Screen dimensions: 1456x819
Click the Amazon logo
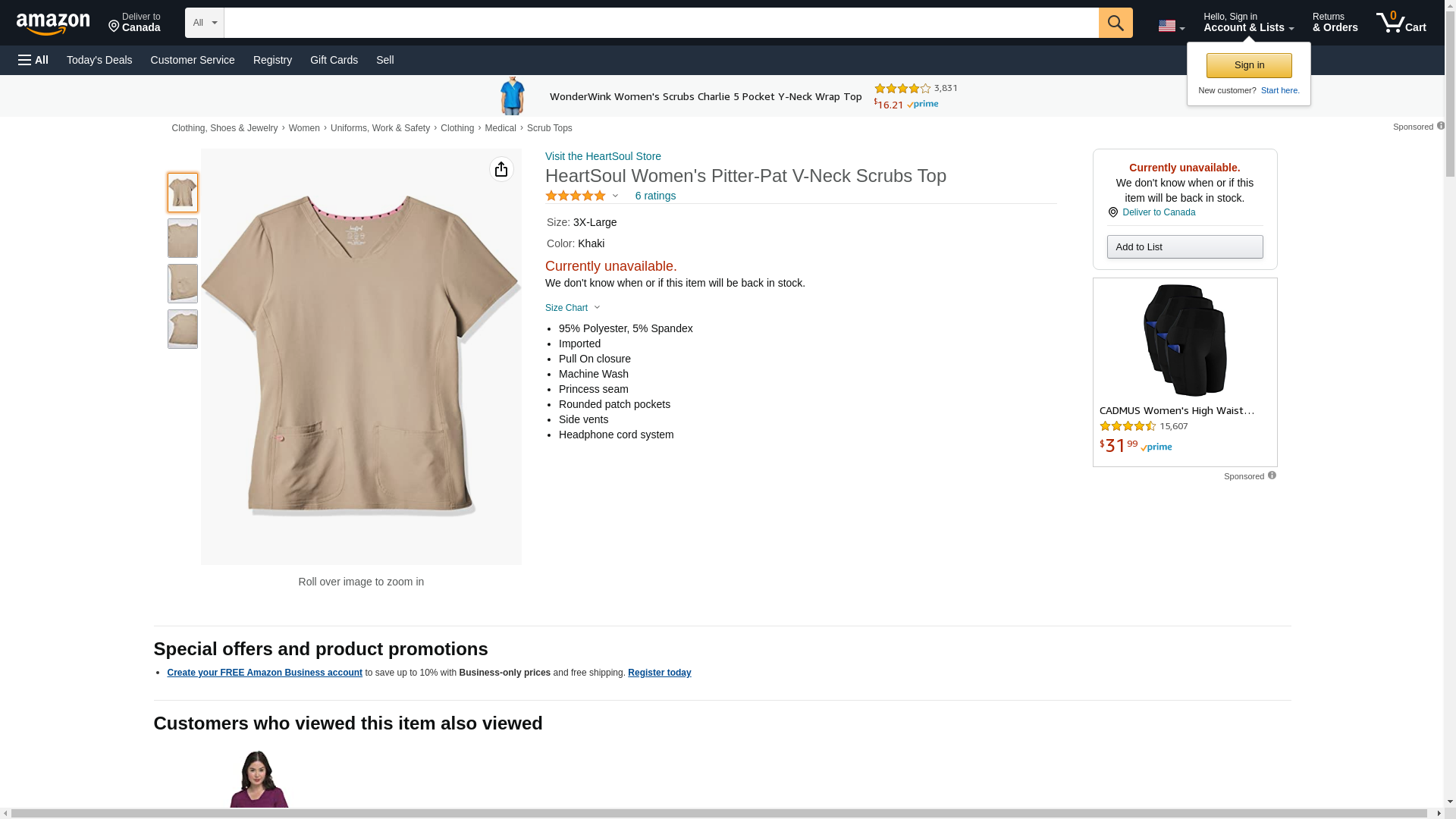[x=53, y=24]
